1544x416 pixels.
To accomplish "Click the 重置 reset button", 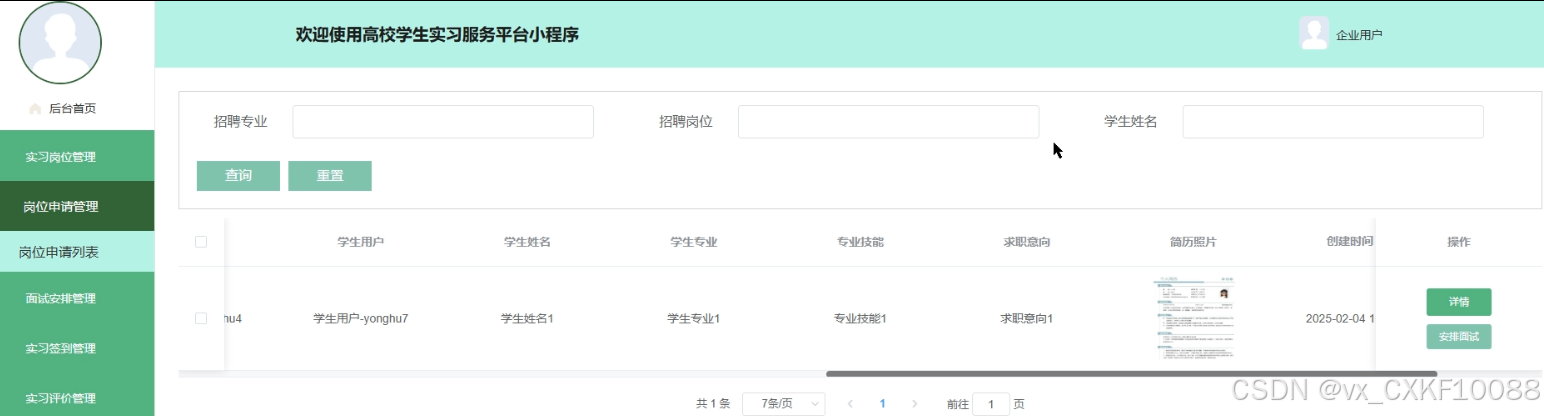I will click(x=330, y=175).
